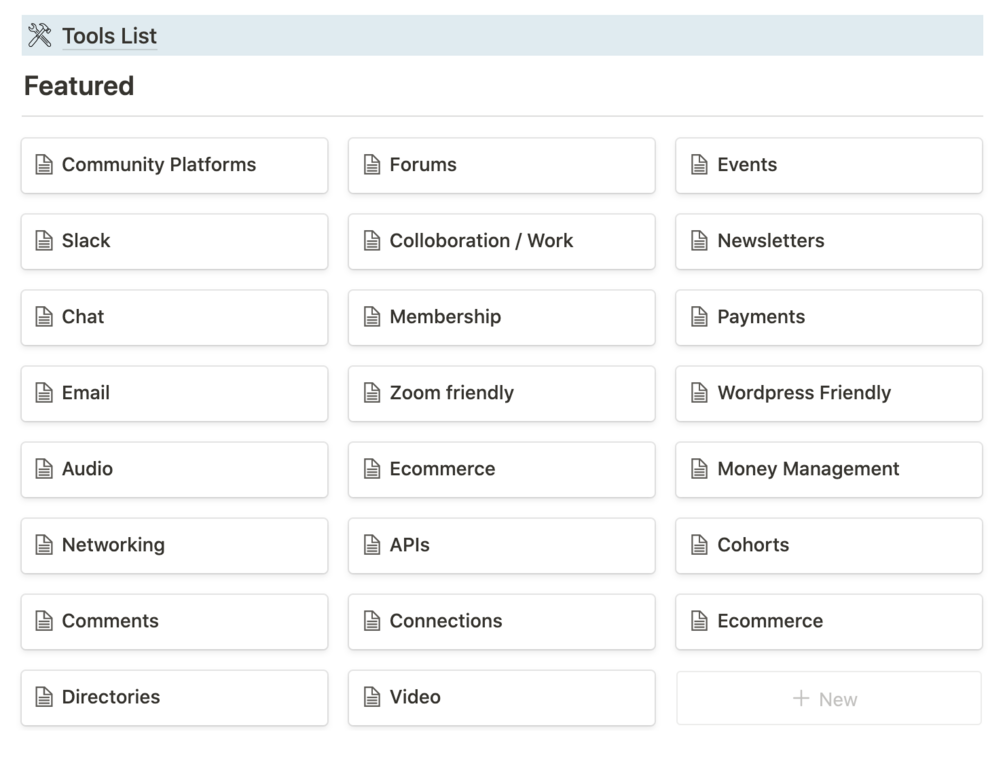Open the Networking page card

[174, 545]
